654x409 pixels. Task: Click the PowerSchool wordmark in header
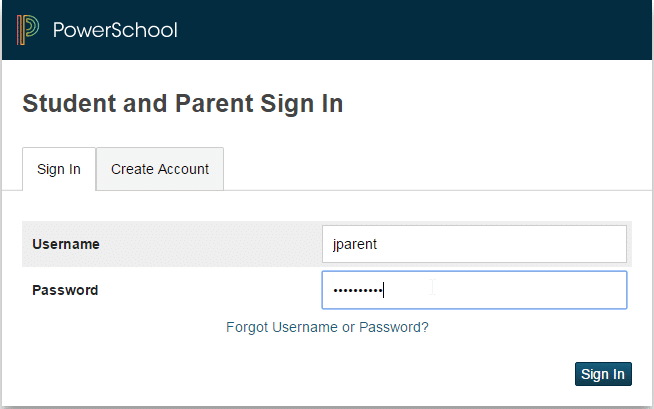(x=115, y=30)
